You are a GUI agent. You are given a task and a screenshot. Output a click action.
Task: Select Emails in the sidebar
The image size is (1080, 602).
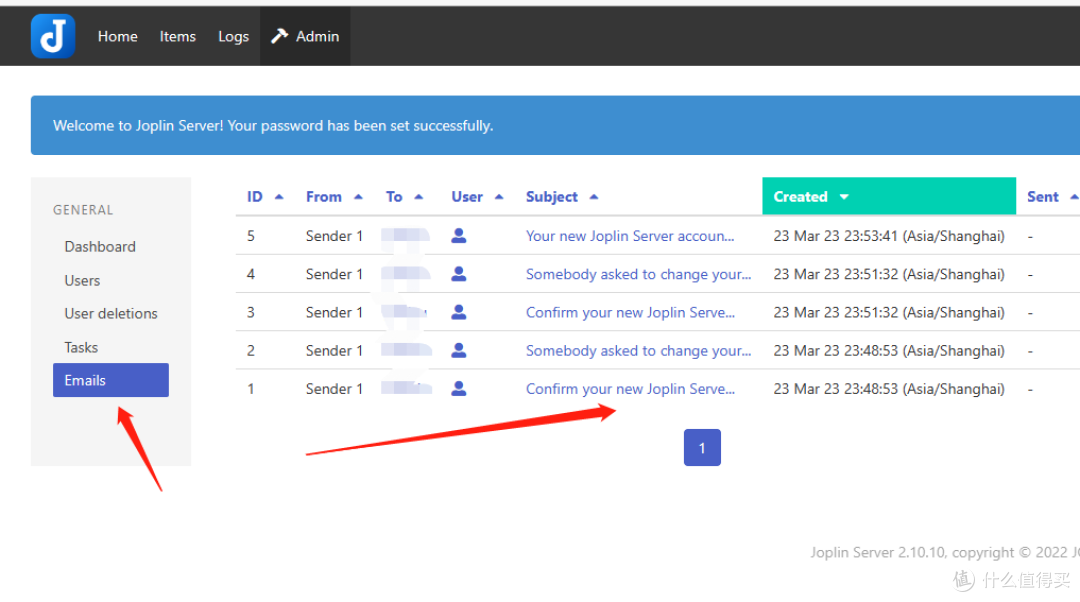coord(110,380)
